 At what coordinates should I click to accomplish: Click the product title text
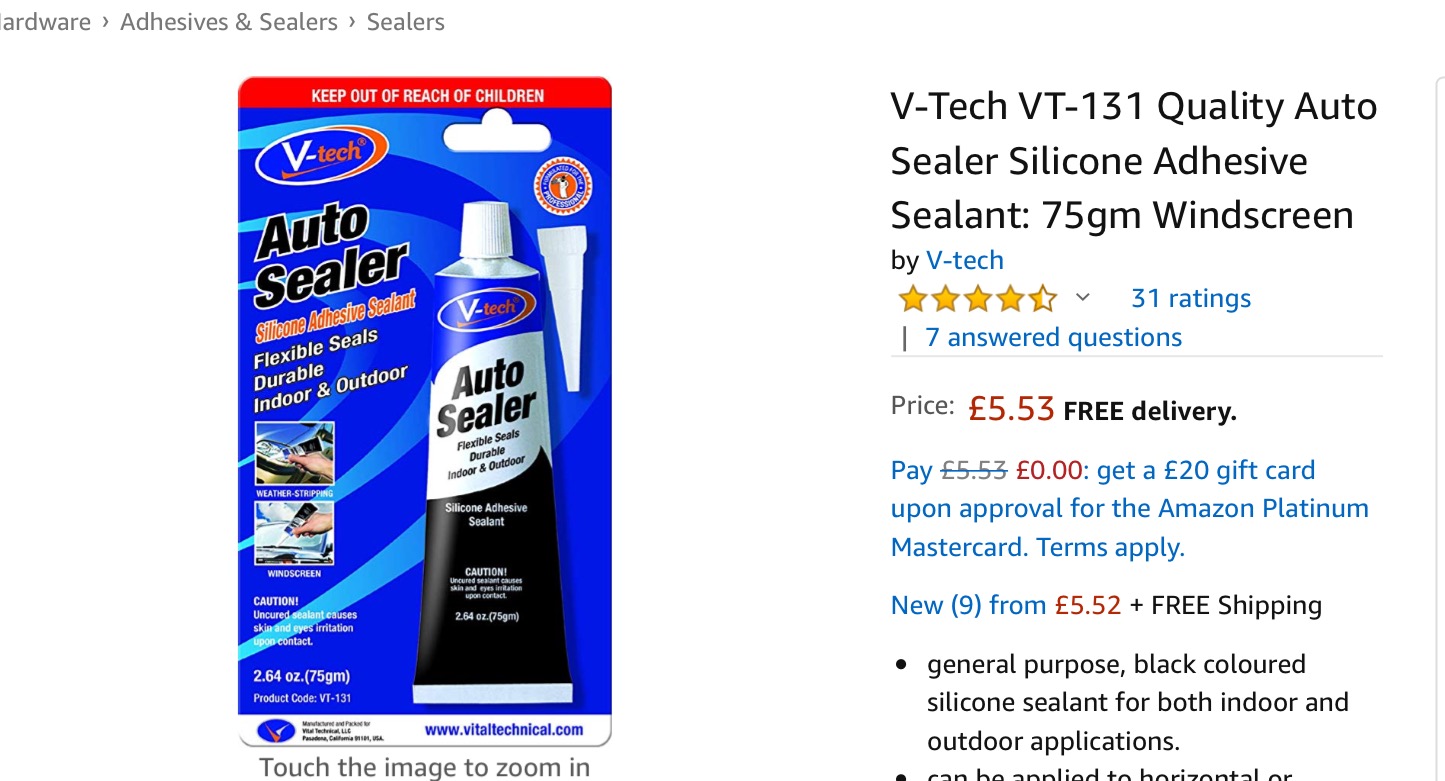pos(1134,161)
